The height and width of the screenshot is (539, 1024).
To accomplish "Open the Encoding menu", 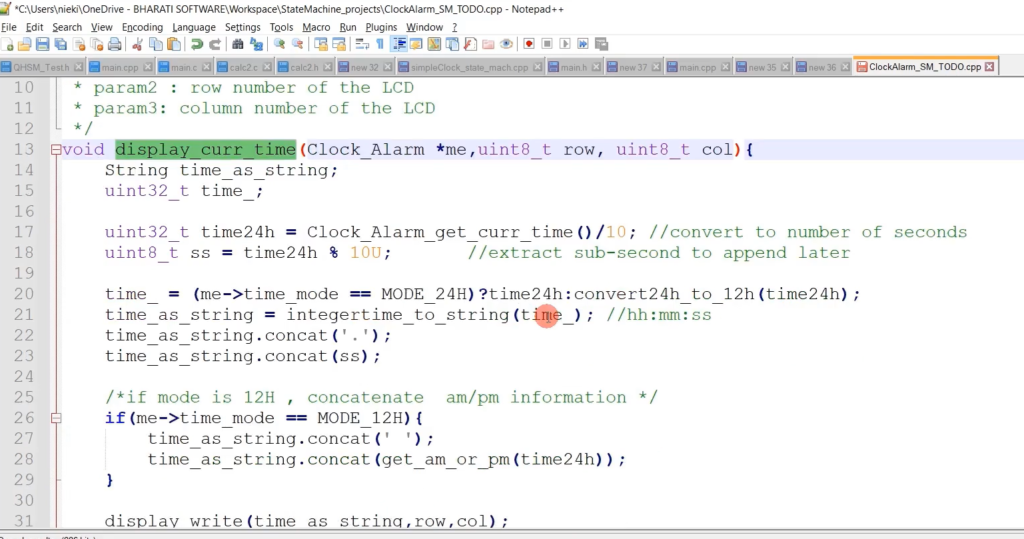I will [x=141, y=27].
